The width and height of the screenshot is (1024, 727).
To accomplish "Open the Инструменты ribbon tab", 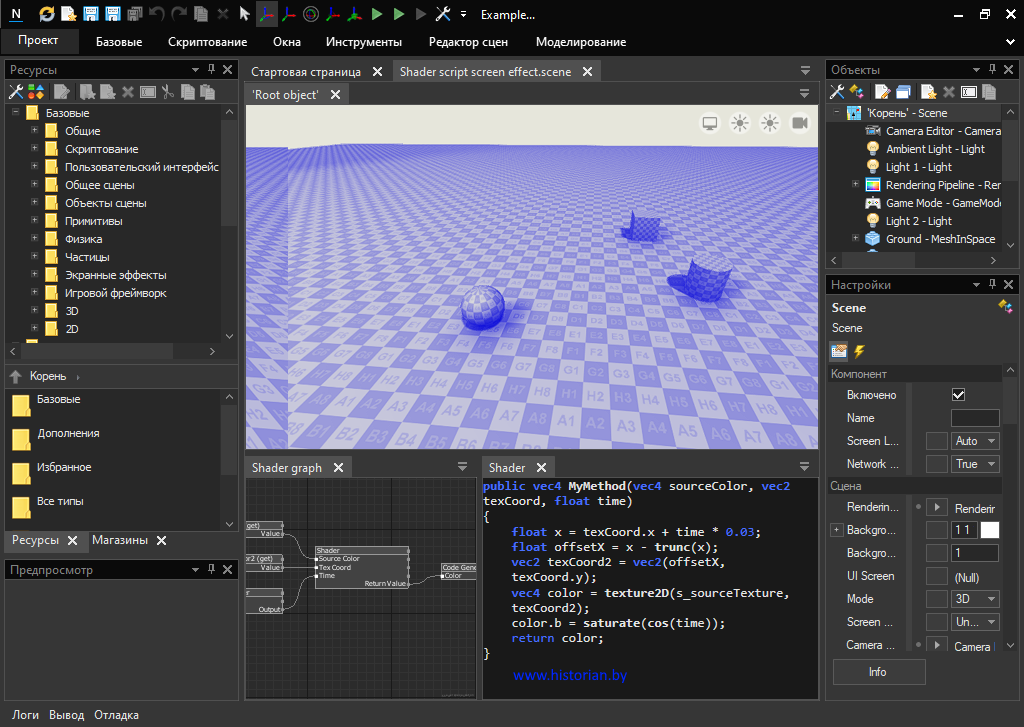I will click(363, 42).
